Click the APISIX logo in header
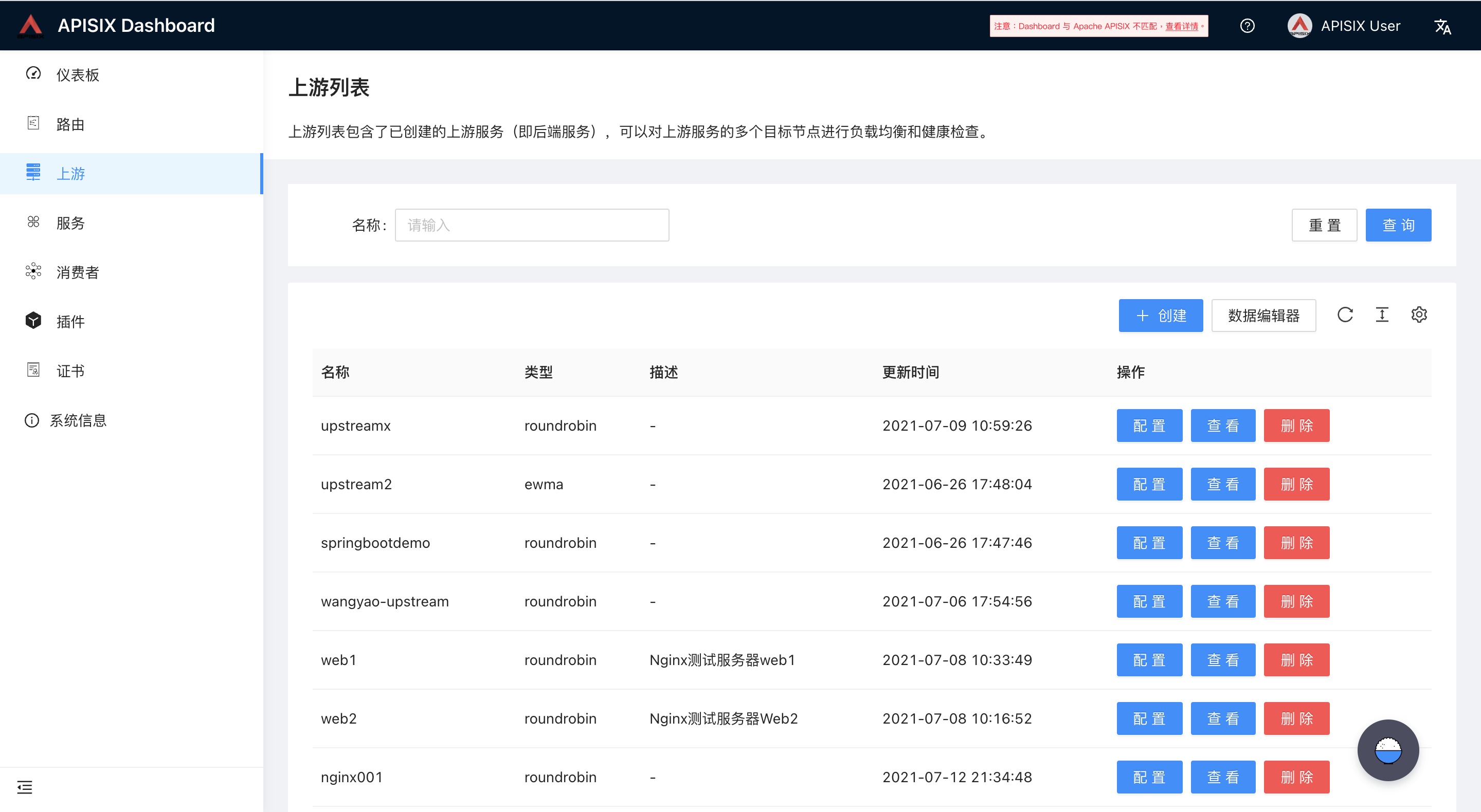Image resolution: width=1481 pixels, height=812 pixels. pyautogui.click(x=31, y=25)
